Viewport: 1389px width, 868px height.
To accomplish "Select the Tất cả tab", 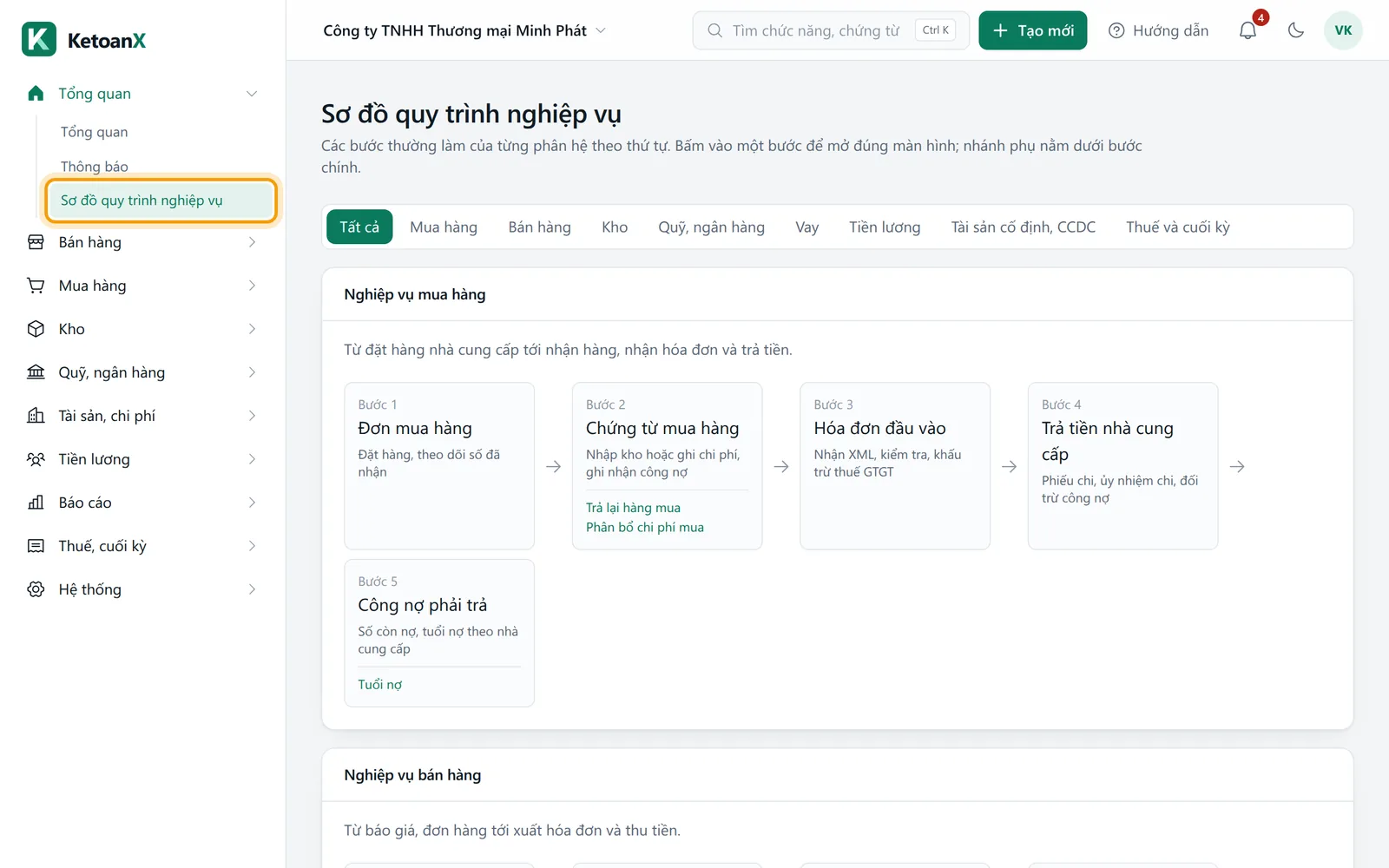I will click(x=359, y=227).
